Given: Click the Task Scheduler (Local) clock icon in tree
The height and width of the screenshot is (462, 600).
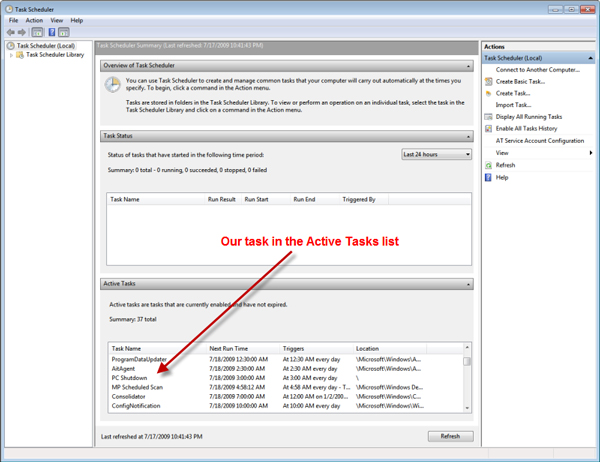Looking at the screenshot, I should (x=11, y=46).
